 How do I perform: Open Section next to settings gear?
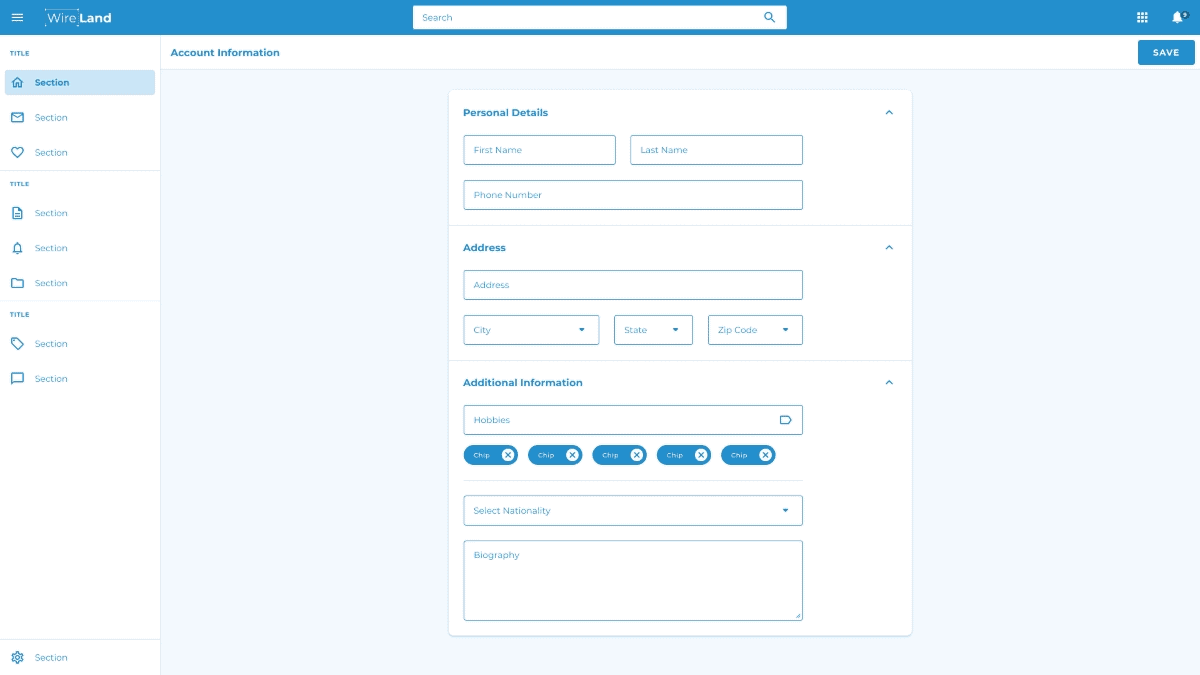[51, 658]
